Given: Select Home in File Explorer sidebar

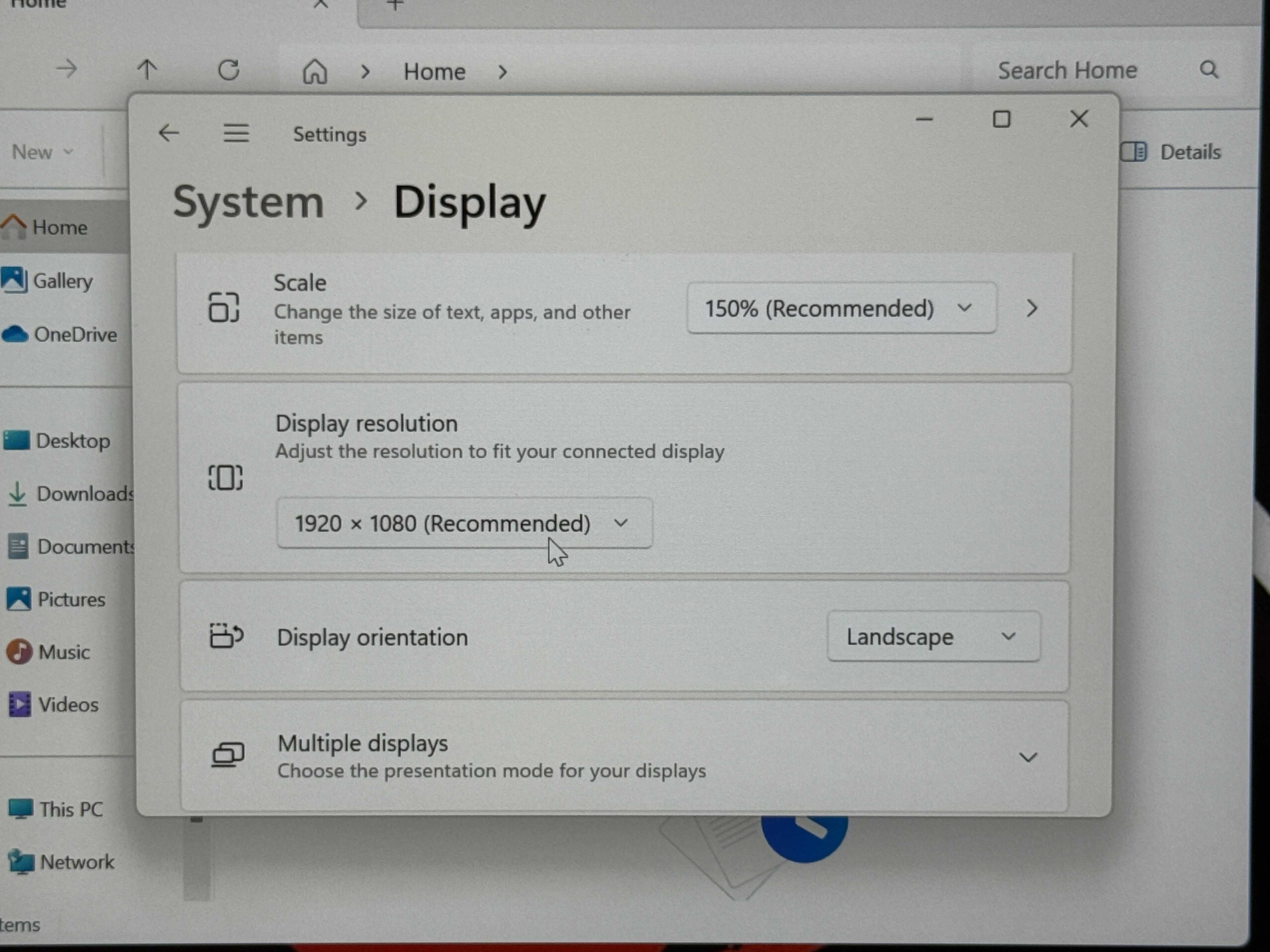Looking at the screenshot, I should 64,227.
